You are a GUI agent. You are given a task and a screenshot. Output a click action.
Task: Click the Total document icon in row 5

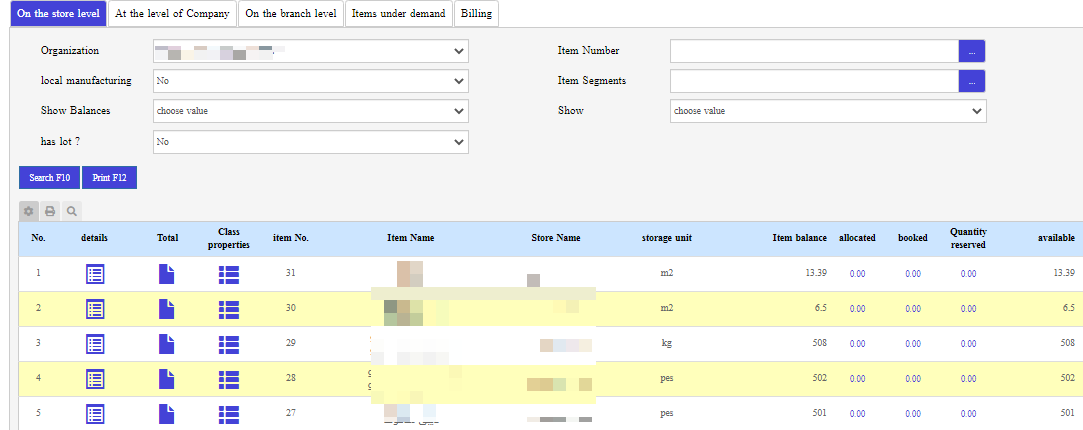(x=166, y=414)
